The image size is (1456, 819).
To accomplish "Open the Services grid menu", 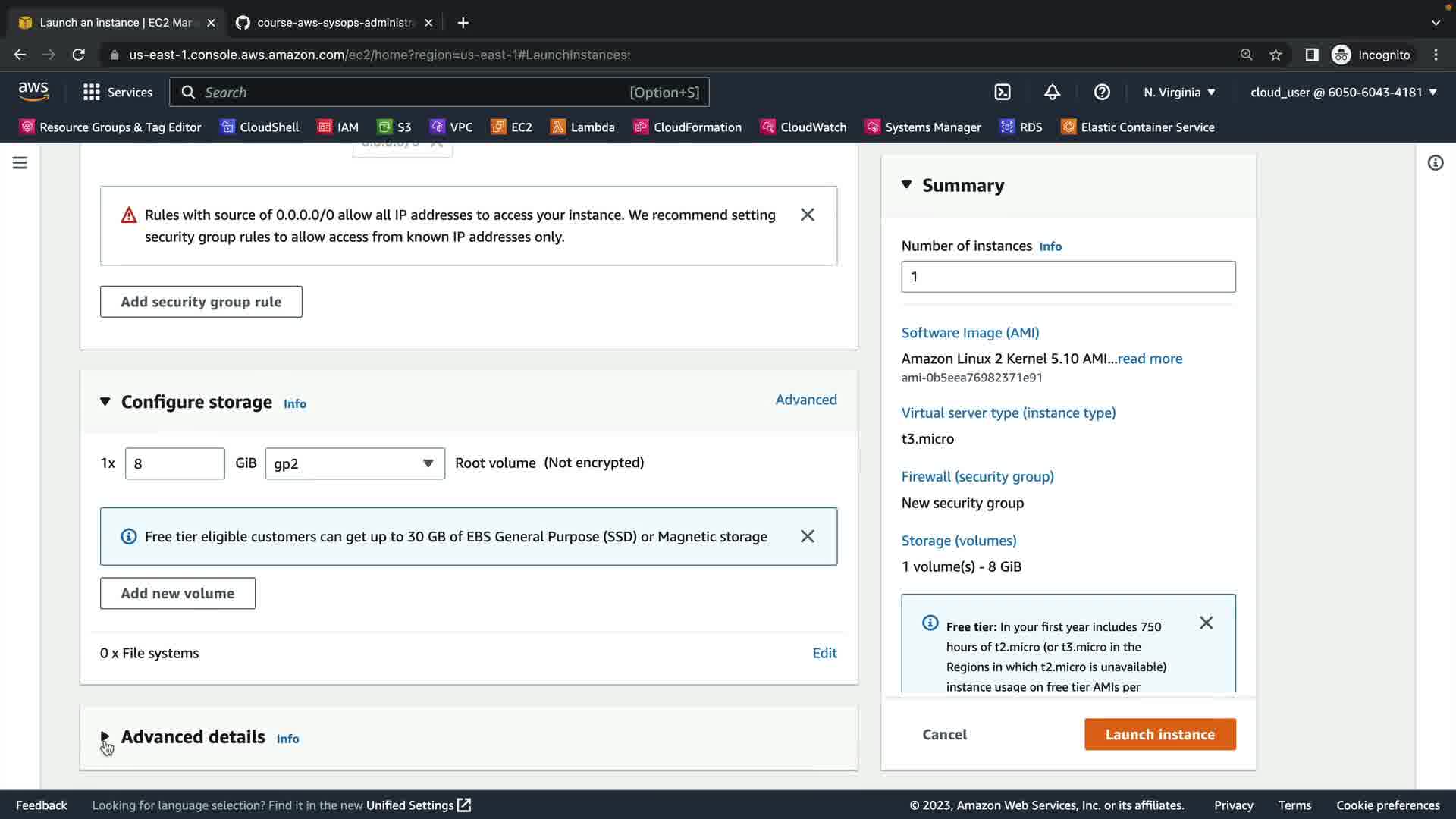I will tap(118, 93).
